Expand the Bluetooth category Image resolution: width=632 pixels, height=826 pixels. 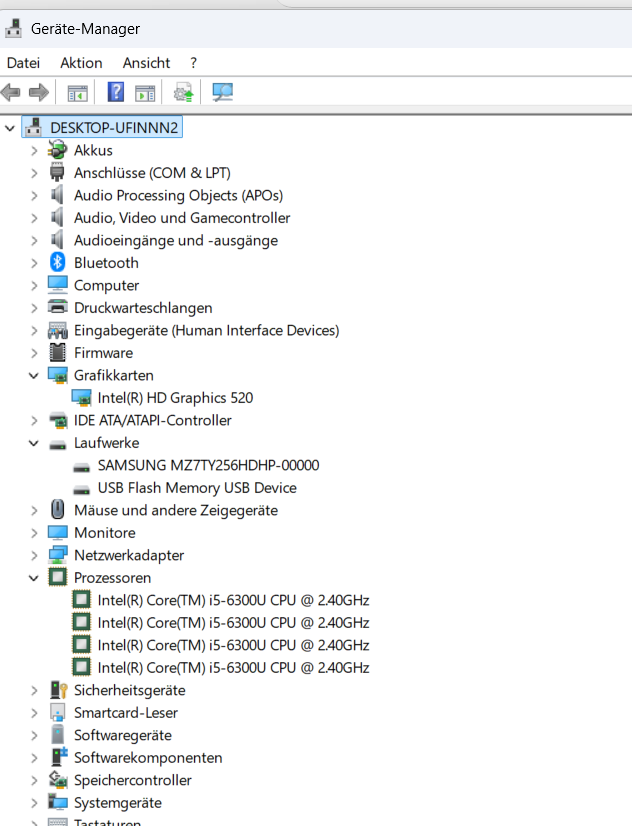point(34,263)
